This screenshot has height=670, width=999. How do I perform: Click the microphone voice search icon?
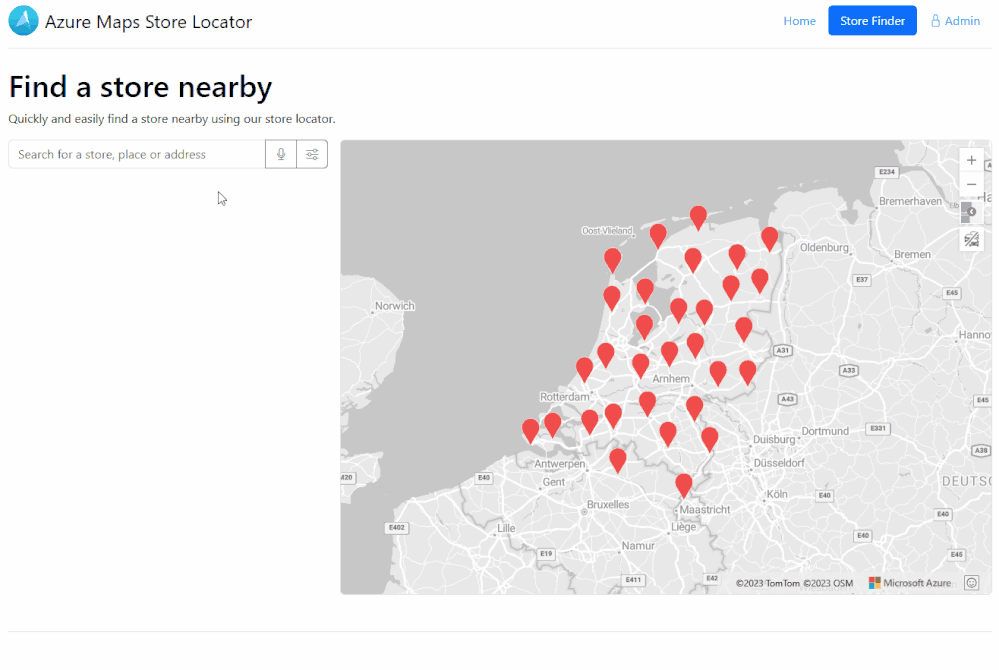click(x=281, y=154)
